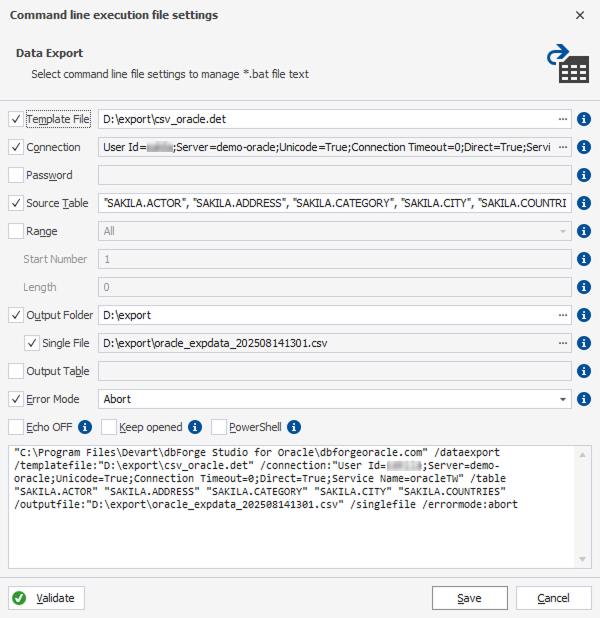
Task: Click the Source Table input field
Action: point(335,203)
